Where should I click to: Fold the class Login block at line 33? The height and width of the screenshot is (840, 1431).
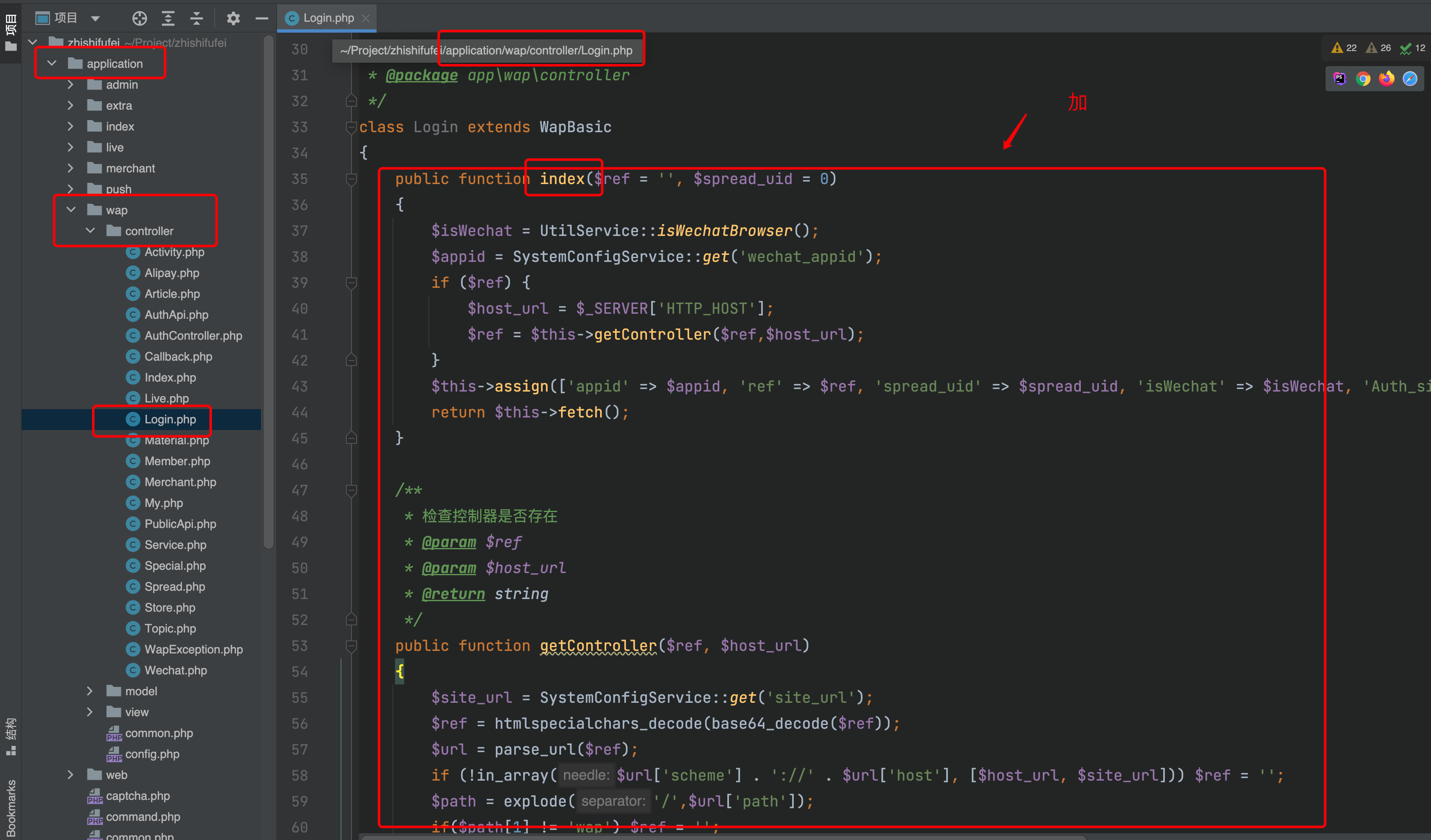pos(351,127)
